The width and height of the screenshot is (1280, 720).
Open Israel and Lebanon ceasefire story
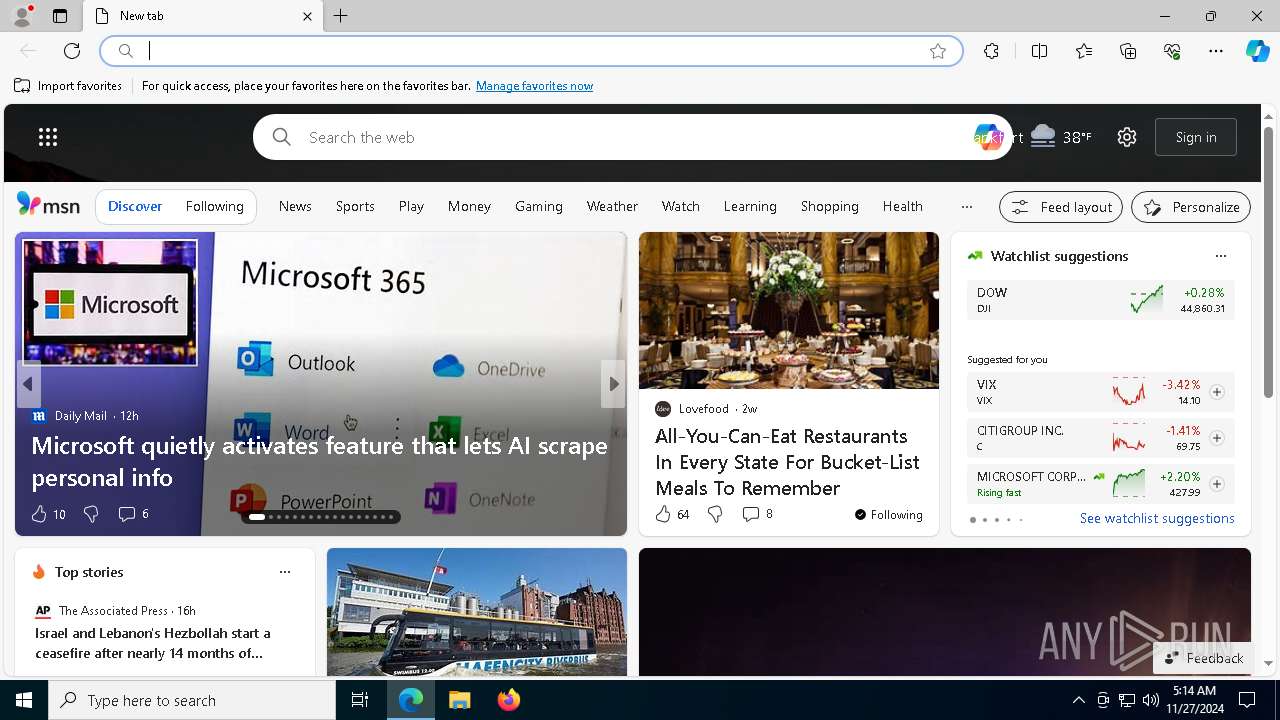[x=153, y=643]
